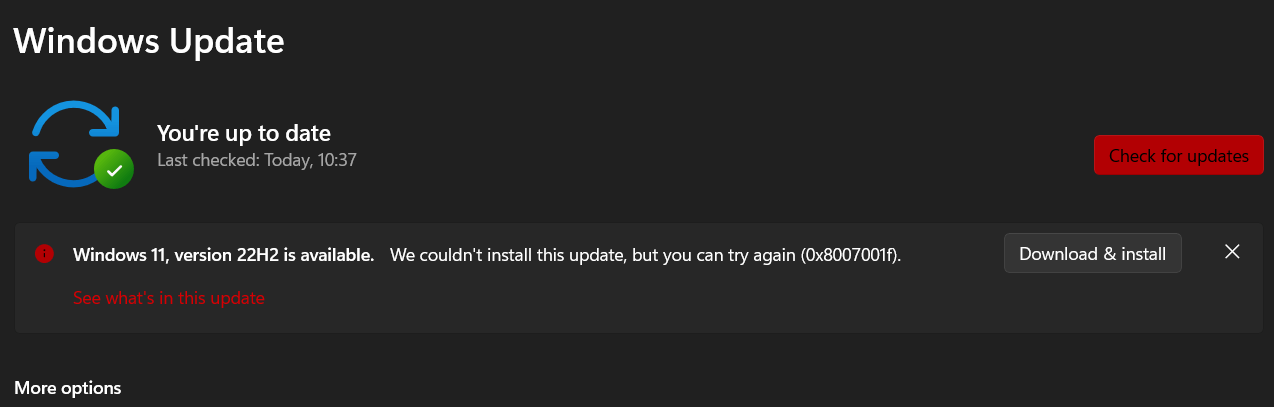Click the bottom arrow of the sync icon

tap(60, 170)
